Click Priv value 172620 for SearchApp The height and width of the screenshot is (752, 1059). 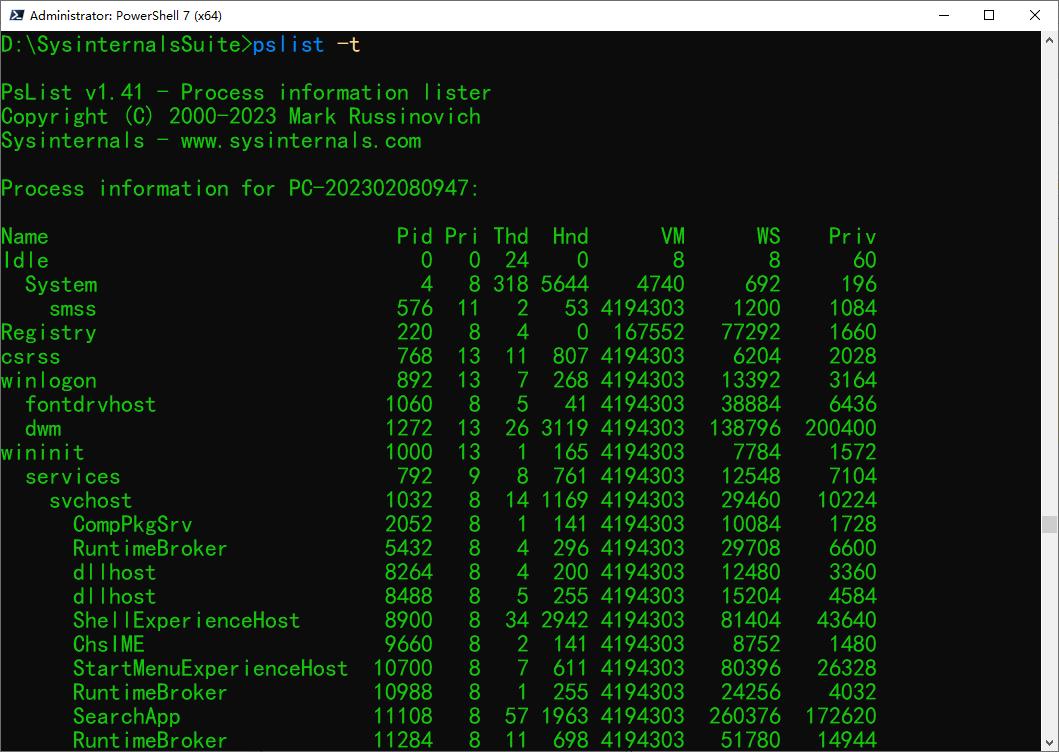pos(840,717)
